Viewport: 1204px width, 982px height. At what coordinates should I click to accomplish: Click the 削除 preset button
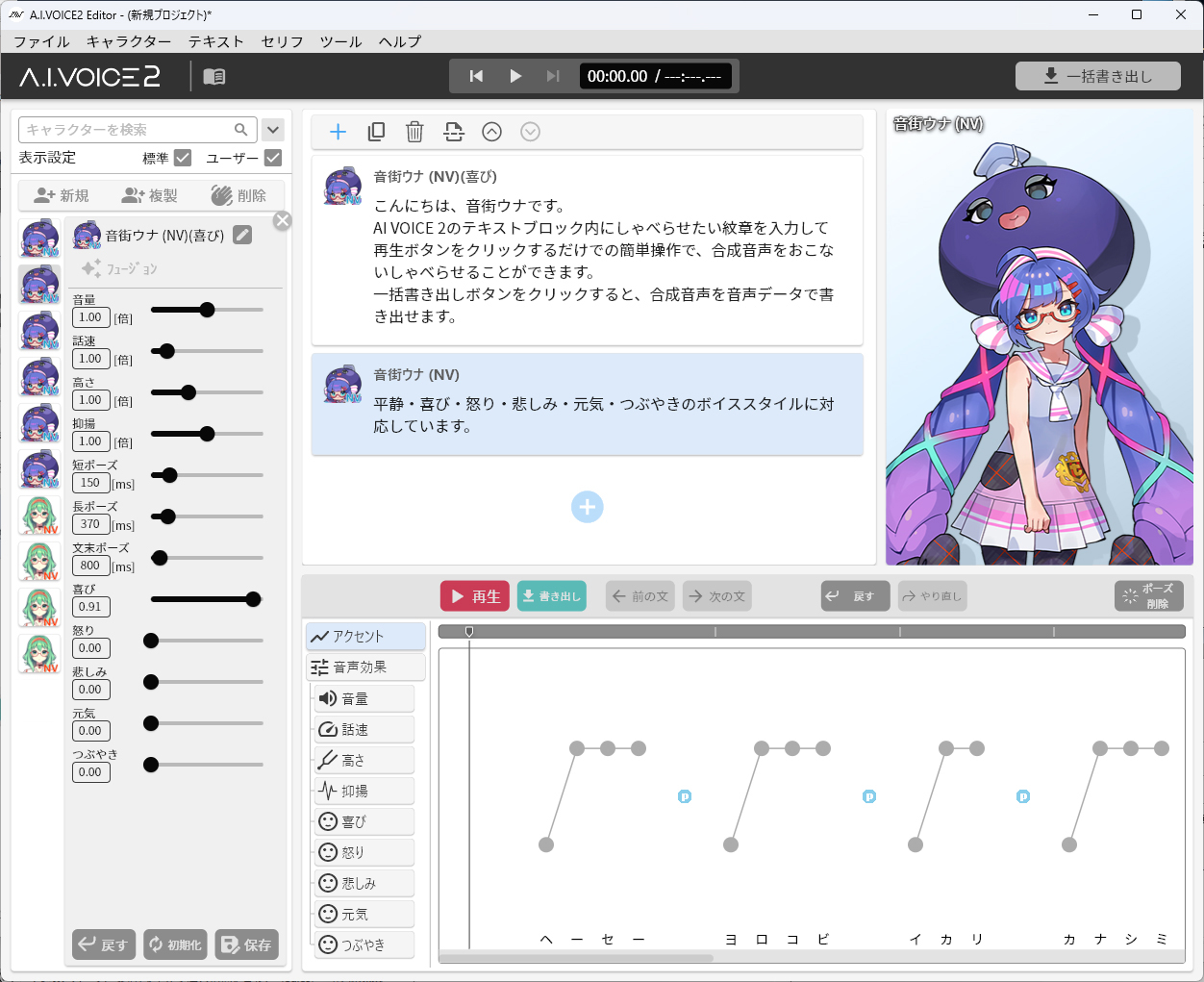(238, 195)
